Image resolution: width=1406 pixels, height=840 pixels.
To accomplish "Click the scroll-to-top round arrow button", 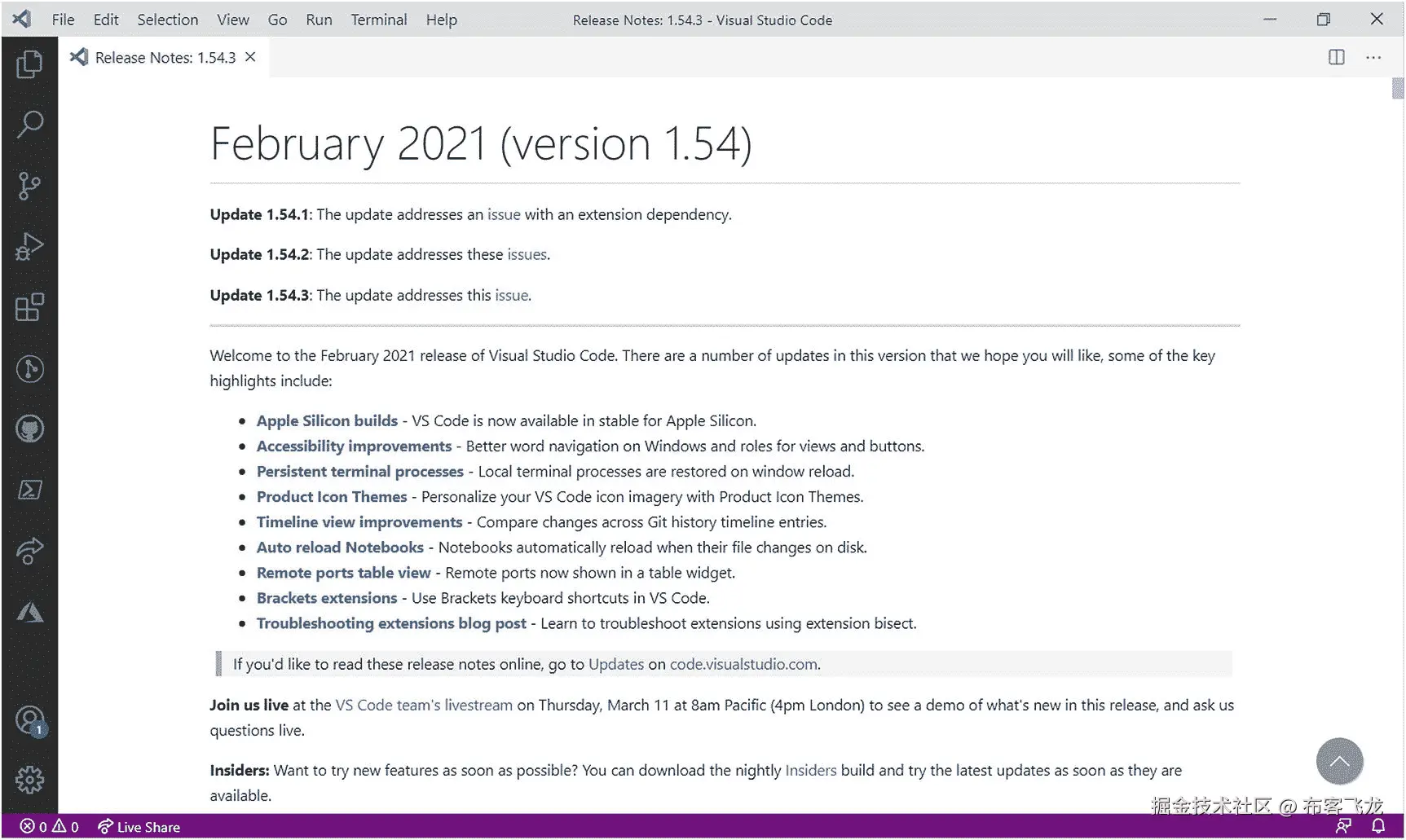I will coord(1339,762).
